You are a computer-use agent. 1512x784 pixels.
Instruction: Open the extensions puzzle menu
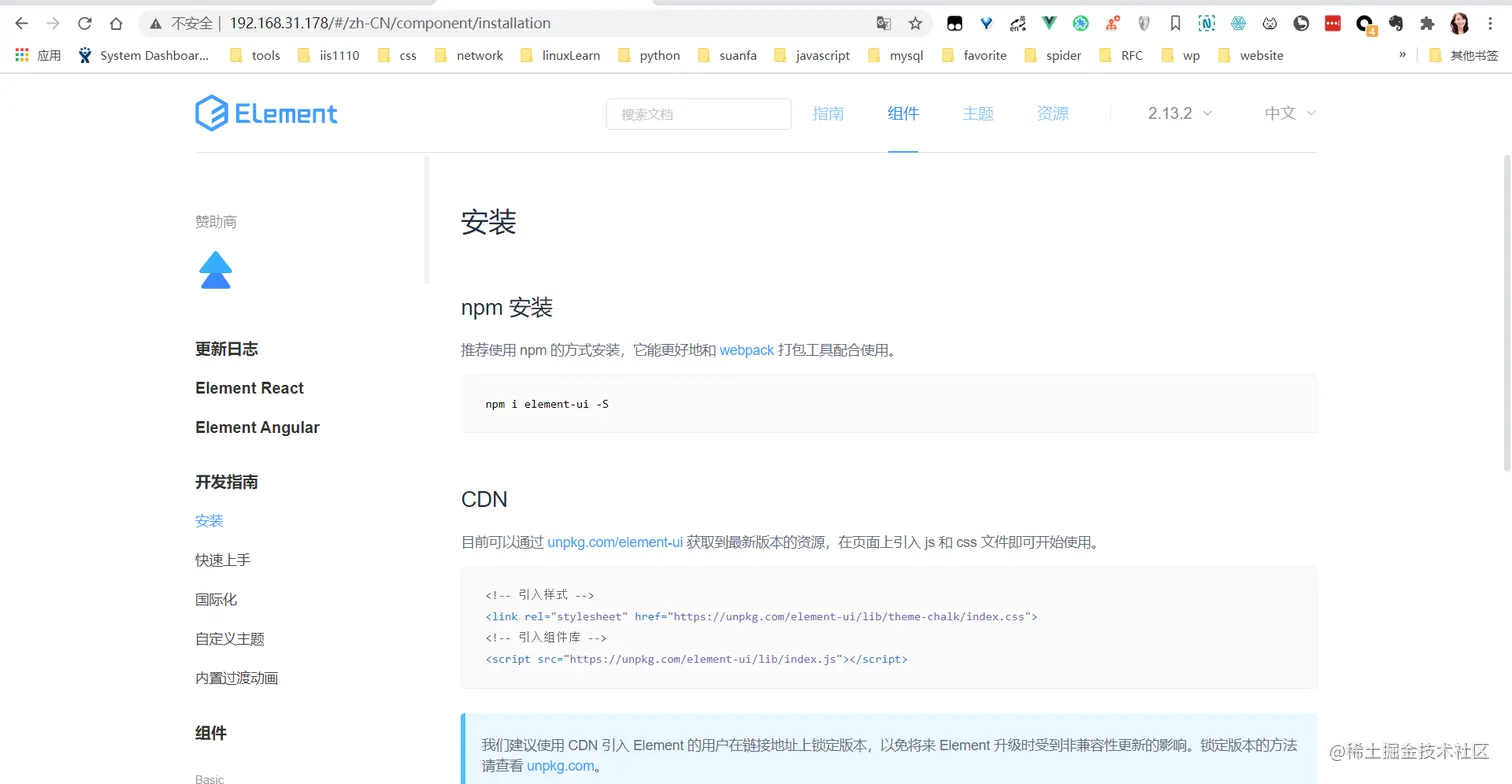tap(1427, 23)
